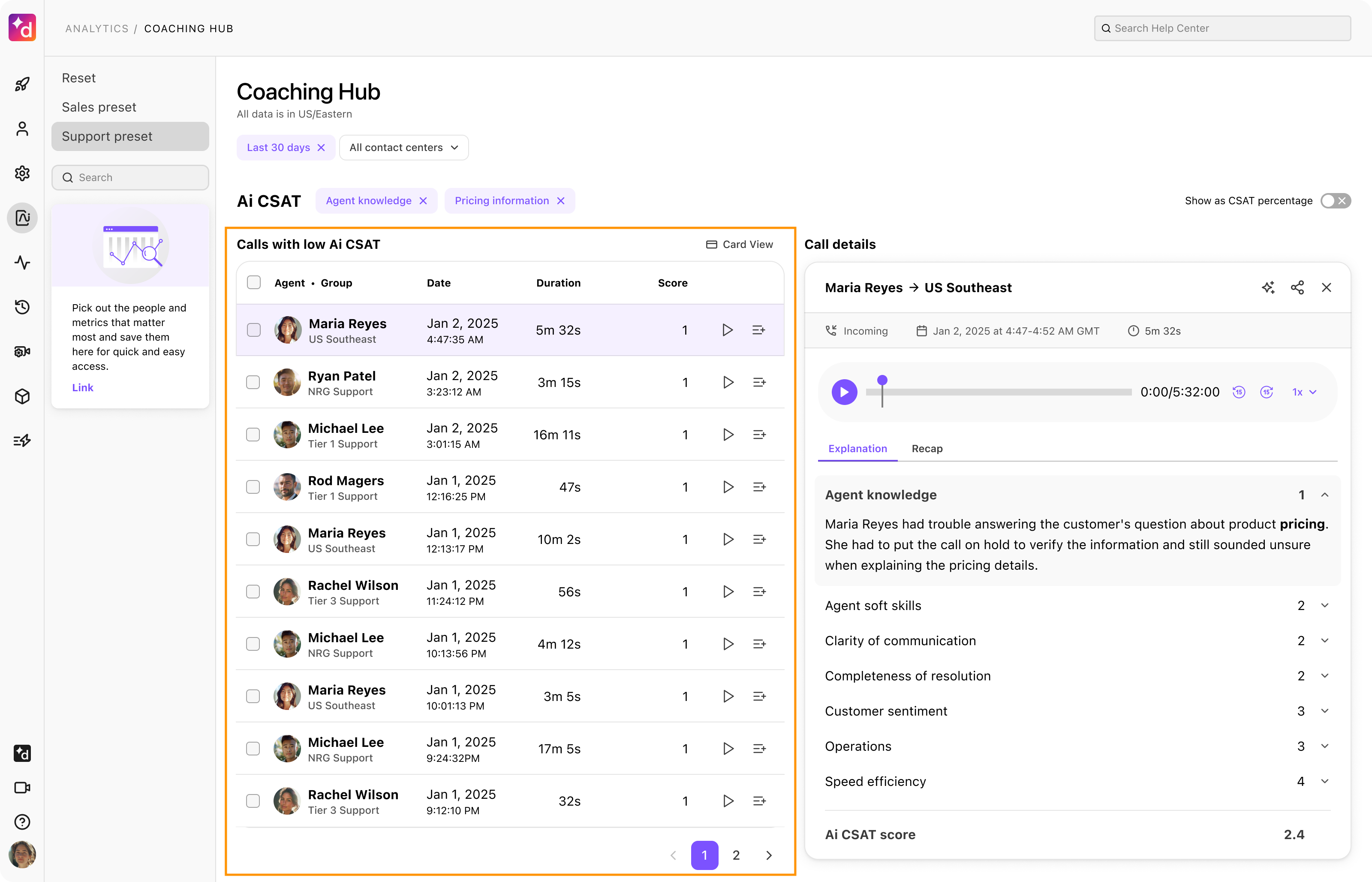Open the help question mark icon
The height and width of the screenshot is (882, 1372).
click(22, 822)
